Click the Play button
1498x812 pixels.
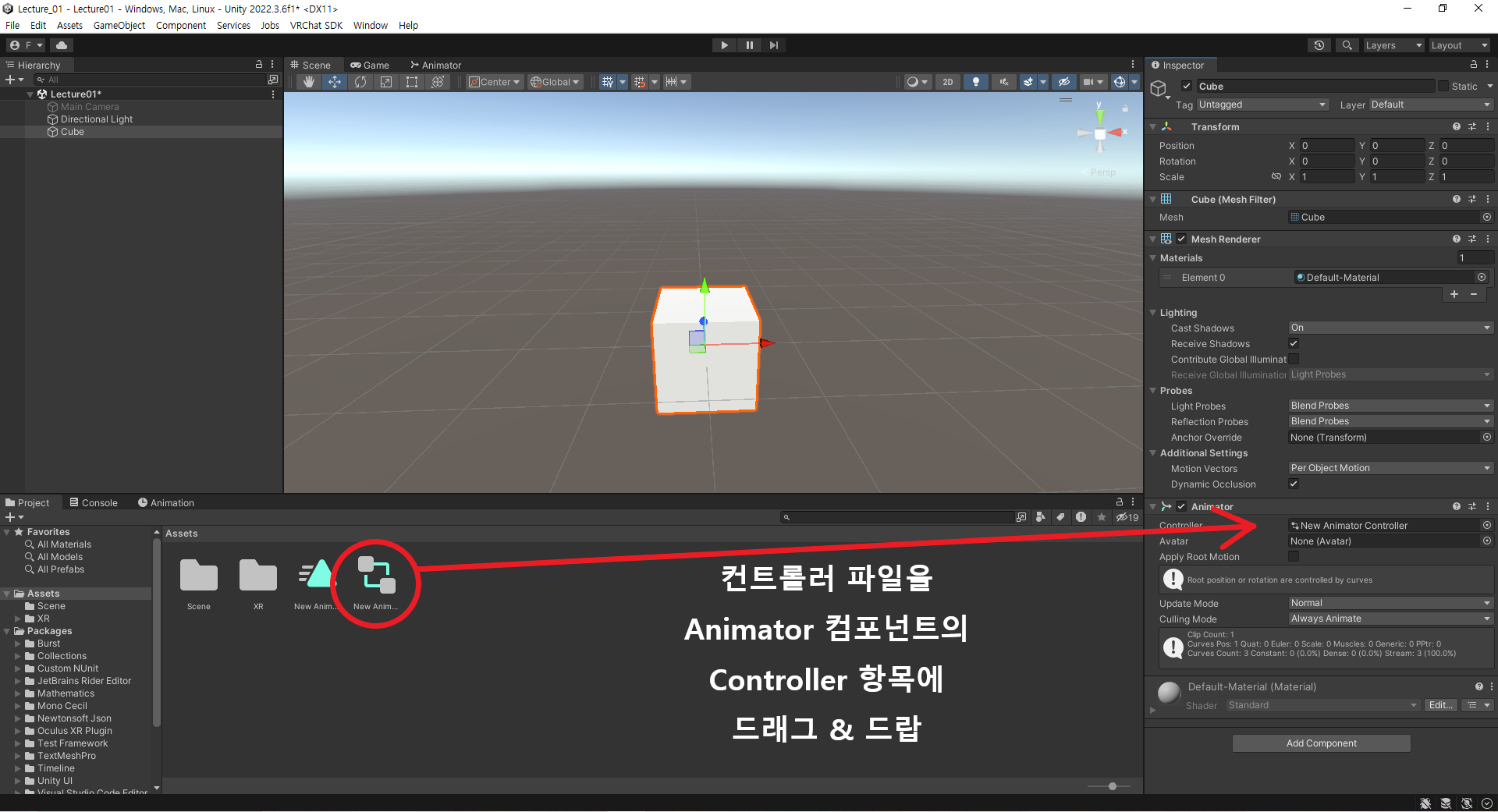724,45
